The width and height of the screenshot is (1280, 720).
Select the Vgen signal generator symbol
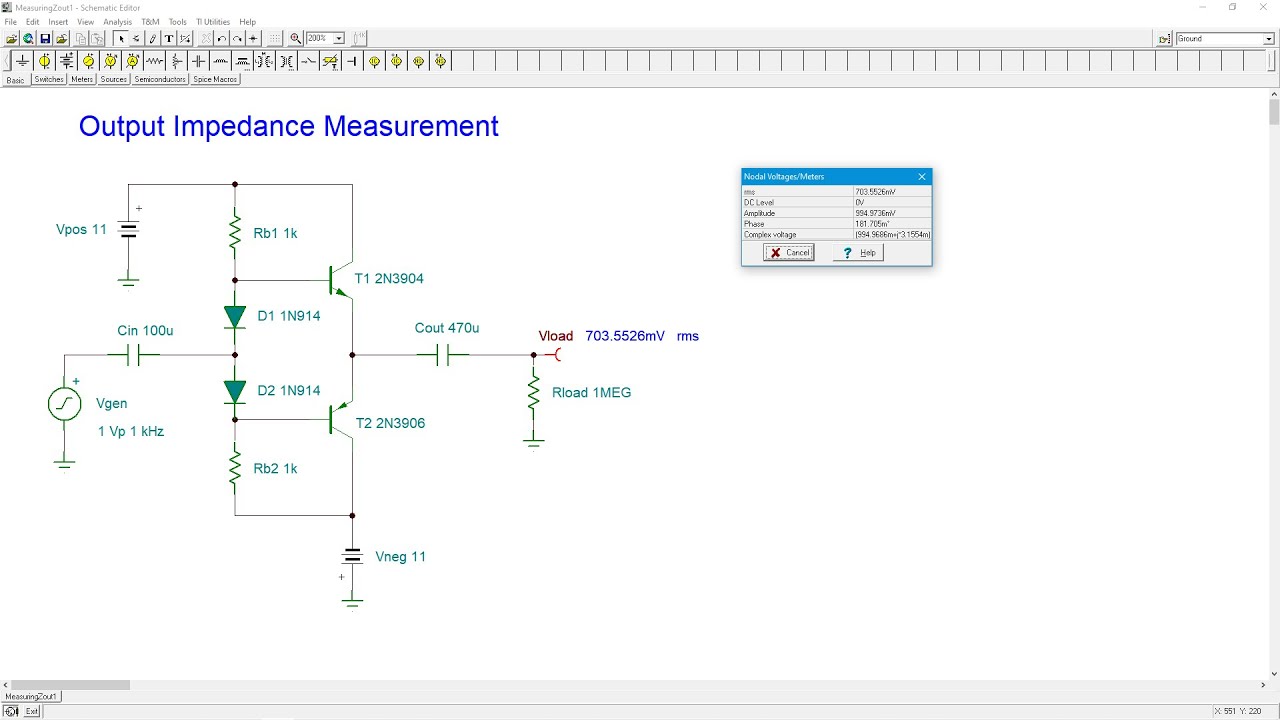pos(65,404)
